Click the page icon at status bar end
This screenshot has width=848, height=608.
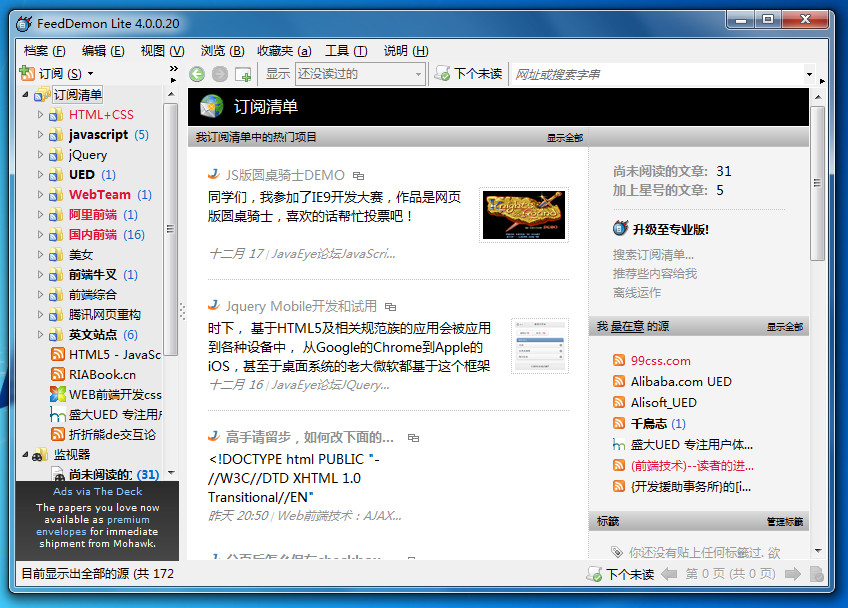817,573
